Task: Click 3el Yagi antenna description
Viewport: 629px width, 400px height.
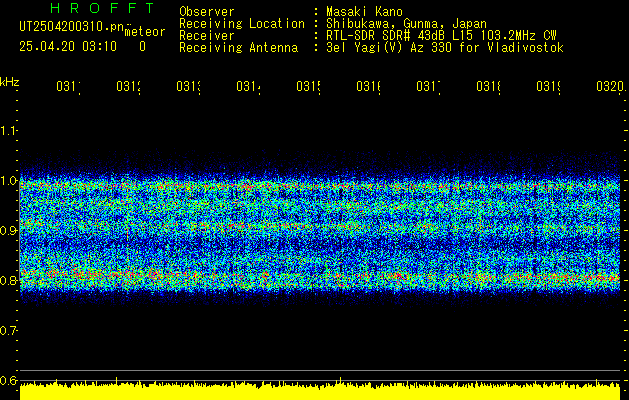Action: (445, 48)
